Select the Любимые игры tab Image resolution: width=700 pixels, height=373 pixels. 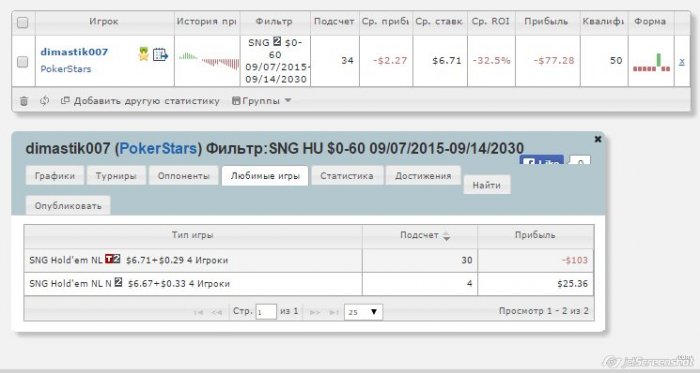[x=265, y=176]
